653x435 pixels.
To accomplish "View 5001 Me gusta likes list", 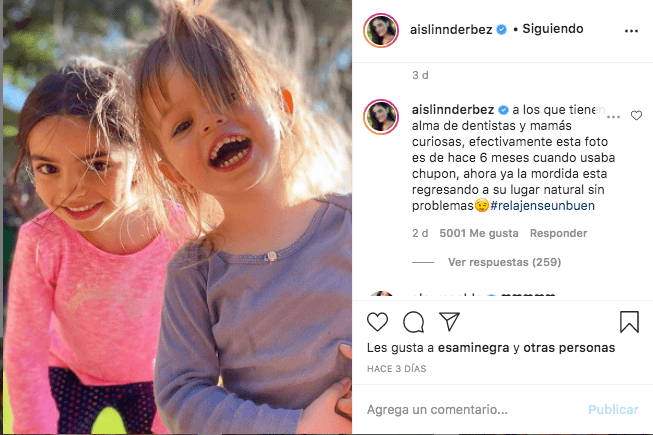I will pos(479,233).
